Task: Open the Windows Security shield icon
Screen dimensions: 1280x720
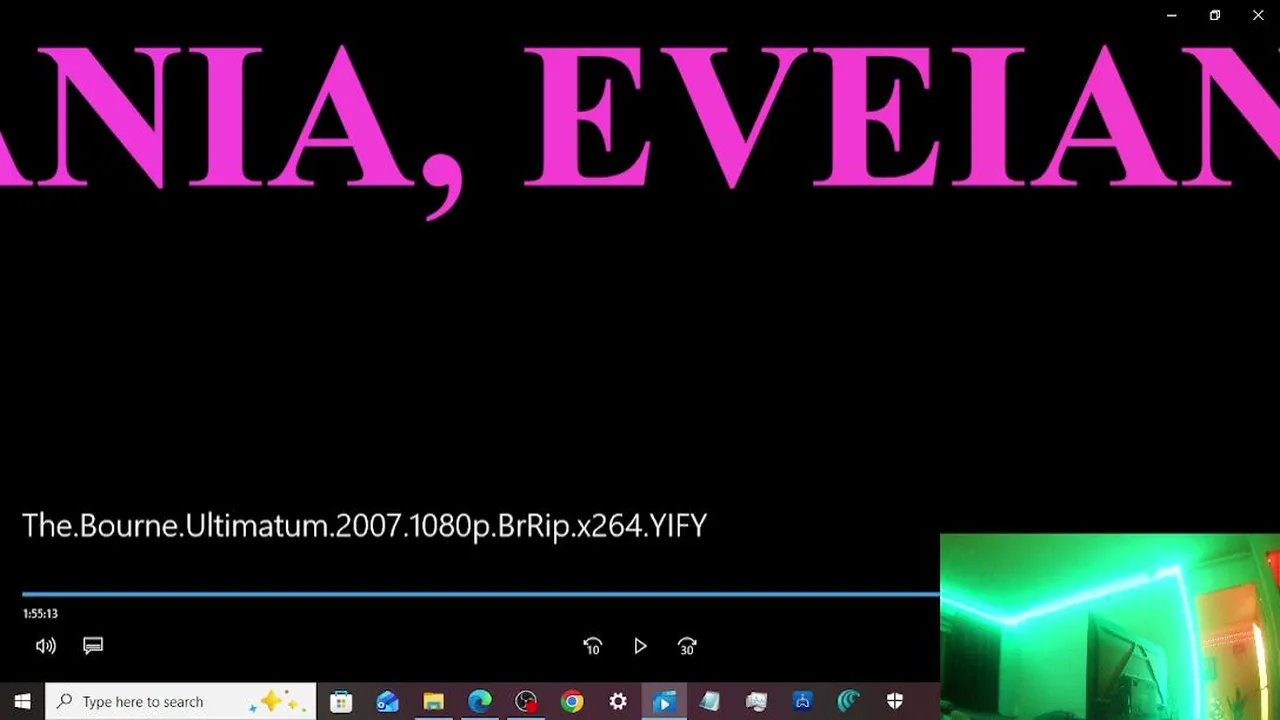Action: [895, 702]
